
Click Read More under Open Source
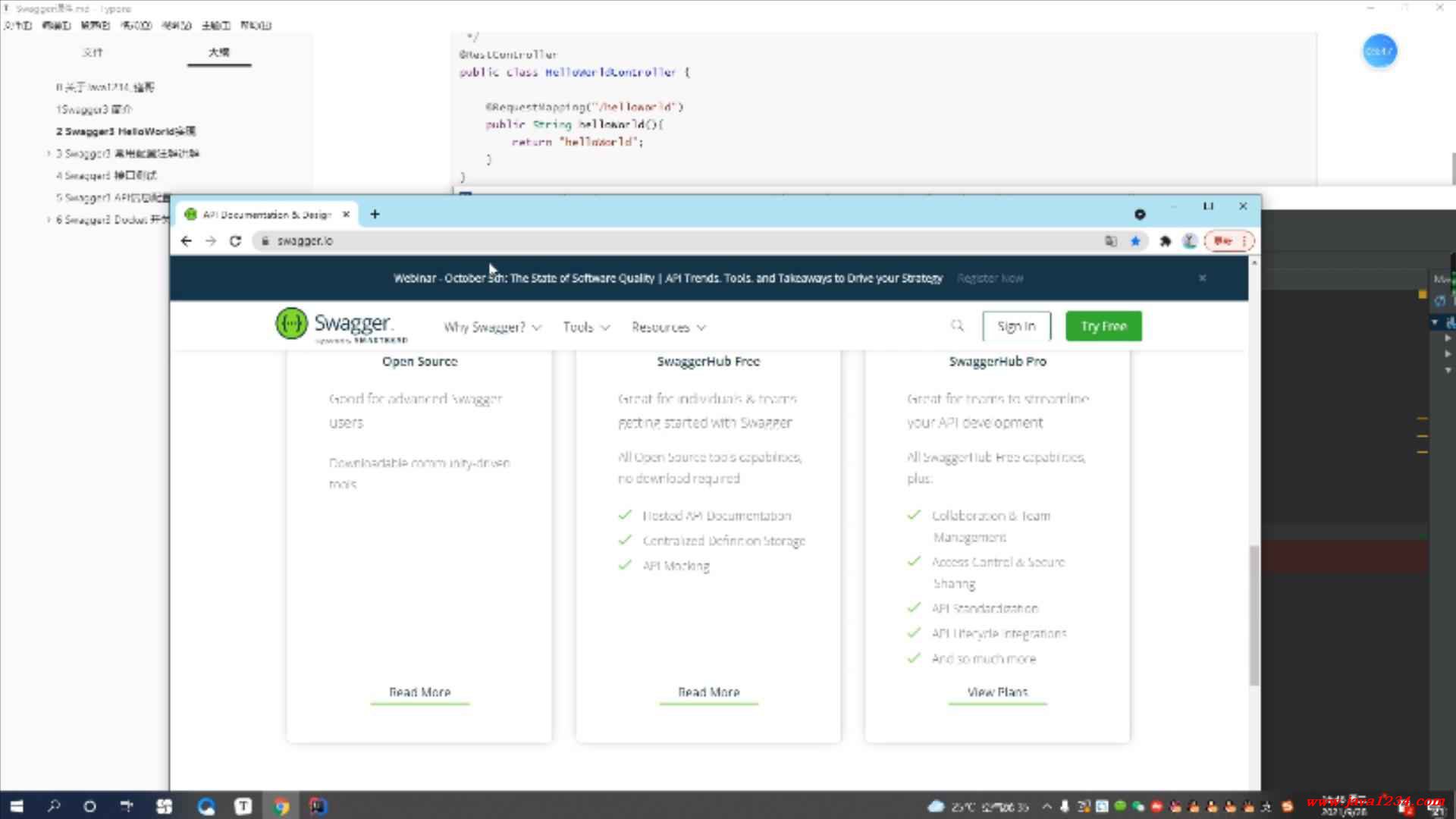pos(419,692)
